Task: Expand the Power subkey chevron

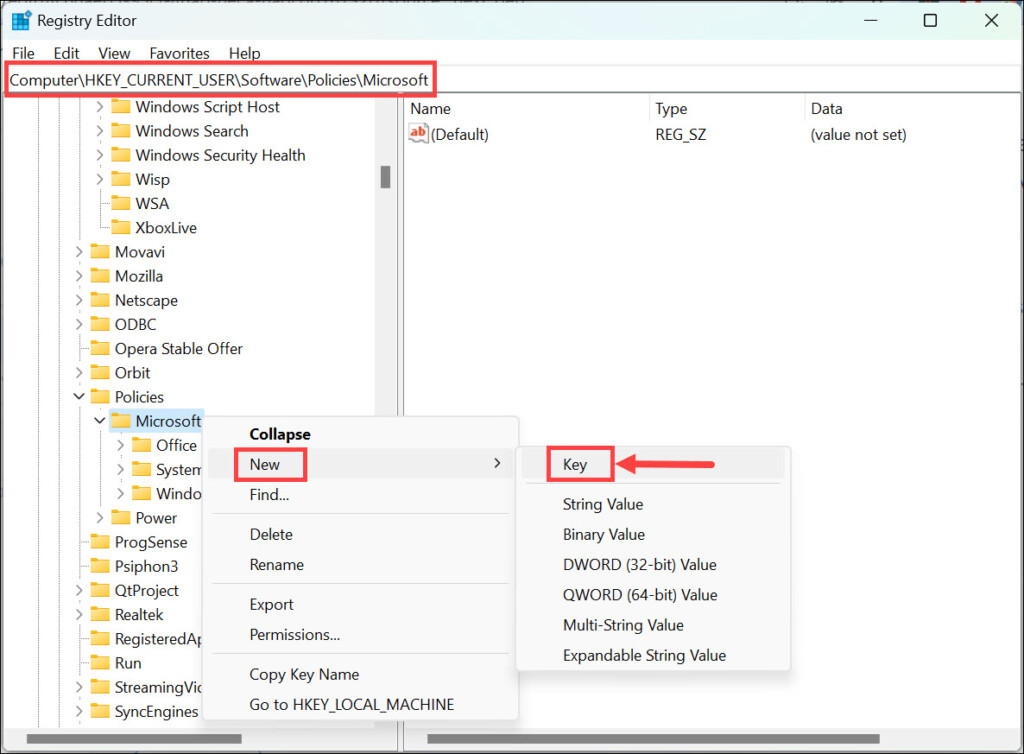Action: [x=100, y=518]
